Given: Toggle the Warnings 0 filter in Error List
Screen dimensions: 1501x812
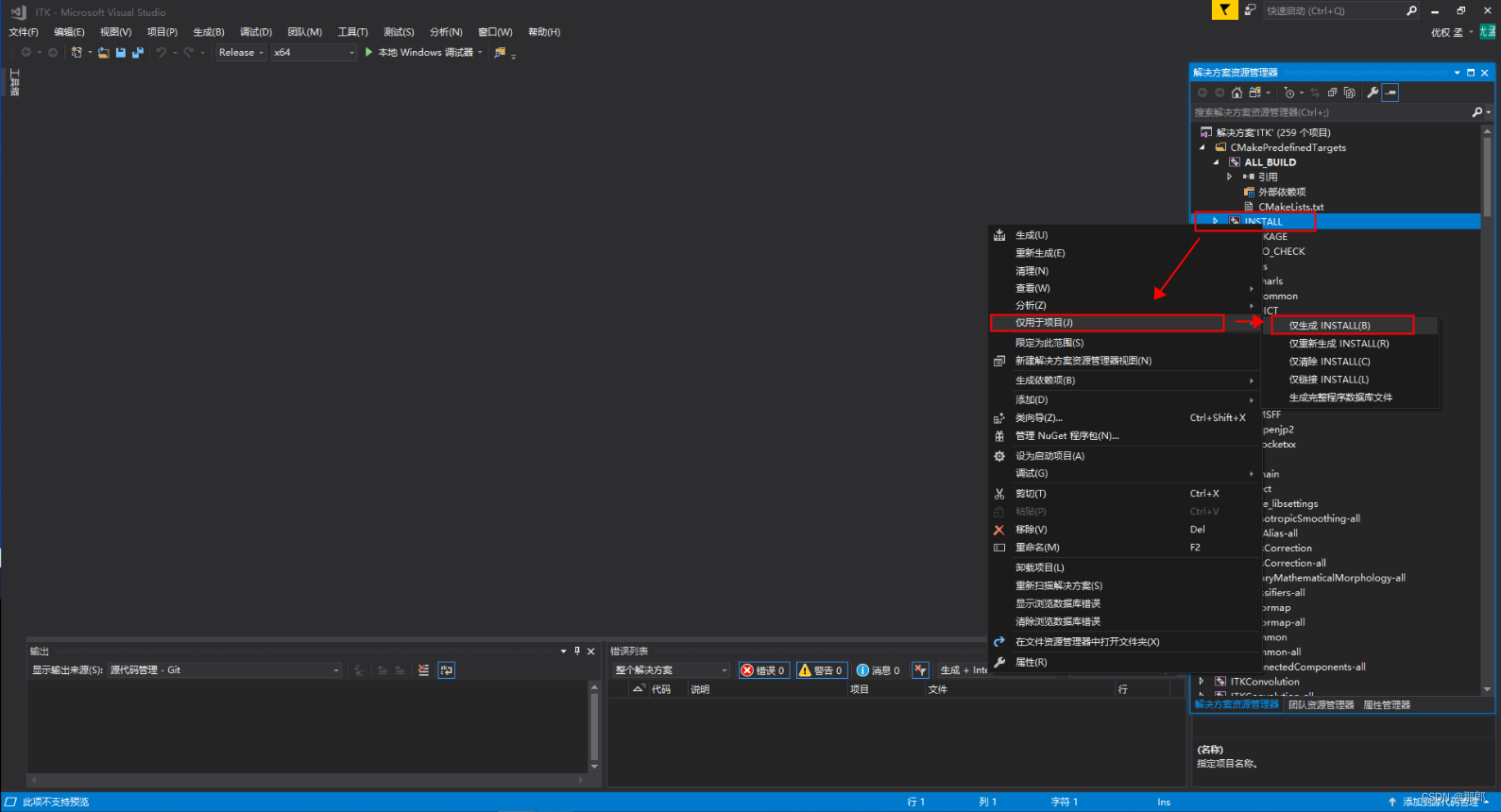Looking at the screenshot, I should [x=821, y=670].
